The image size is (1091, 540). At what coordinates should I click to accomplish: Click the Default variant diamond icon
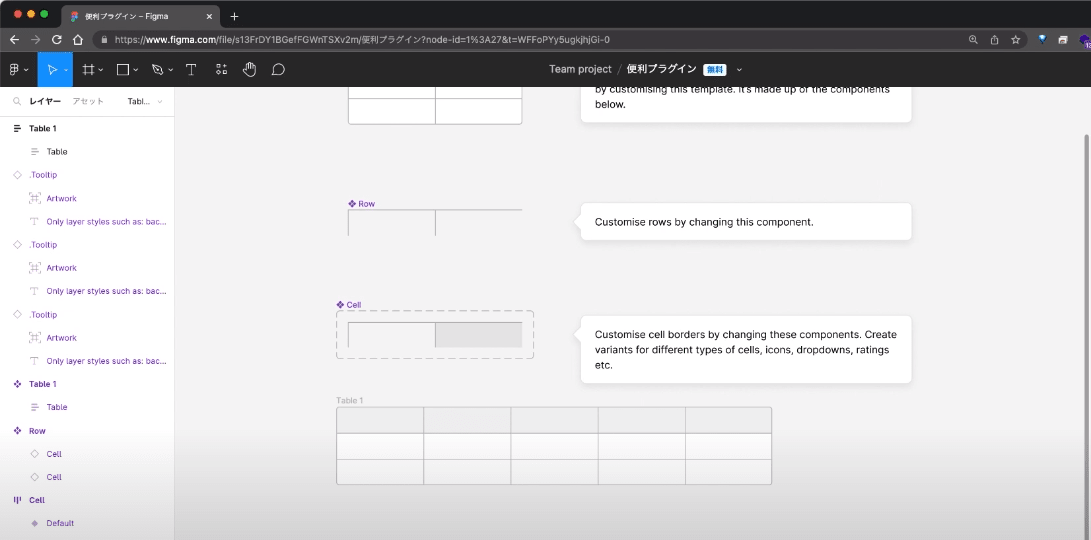35,523
